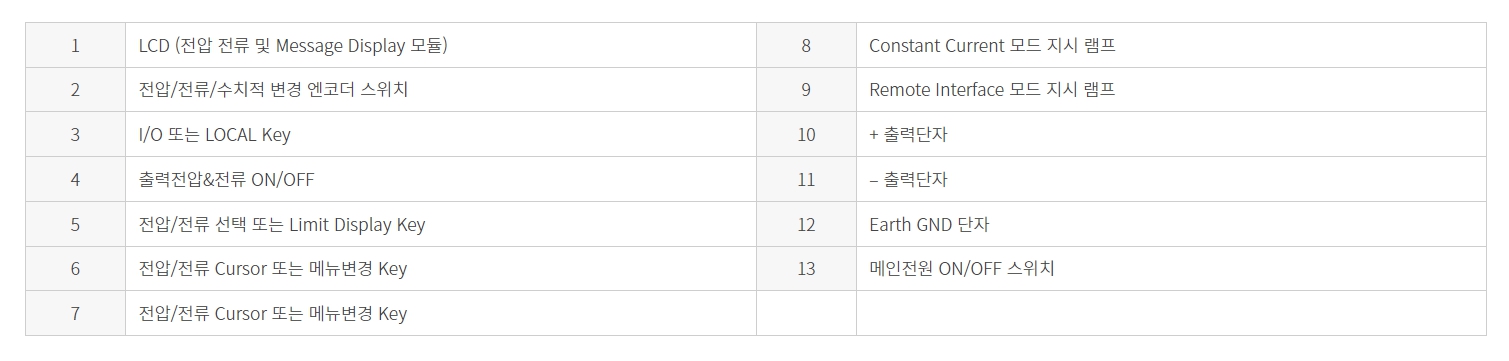Viewport: 1509px width, 361px height.
Task: Select the number 10 cell
Action: (x=806, y=134)
